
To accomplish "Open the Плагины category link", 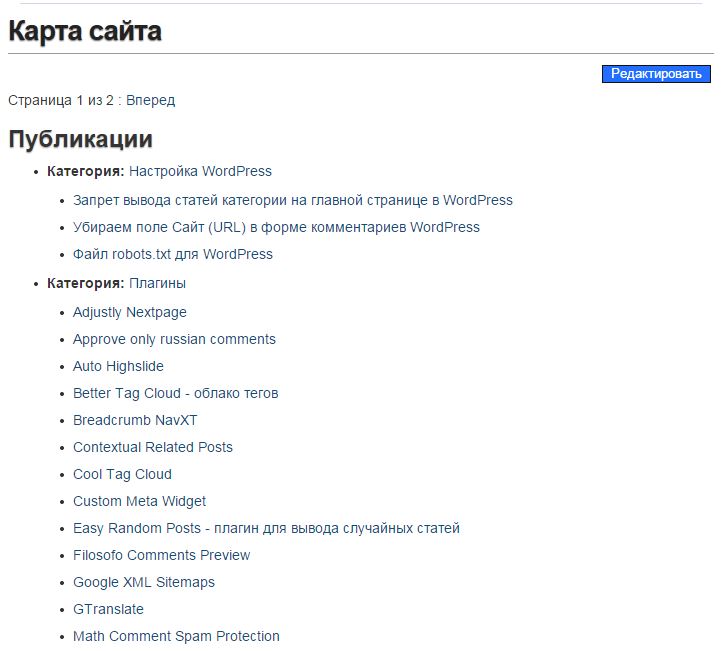I will click(x=157, y=283).
